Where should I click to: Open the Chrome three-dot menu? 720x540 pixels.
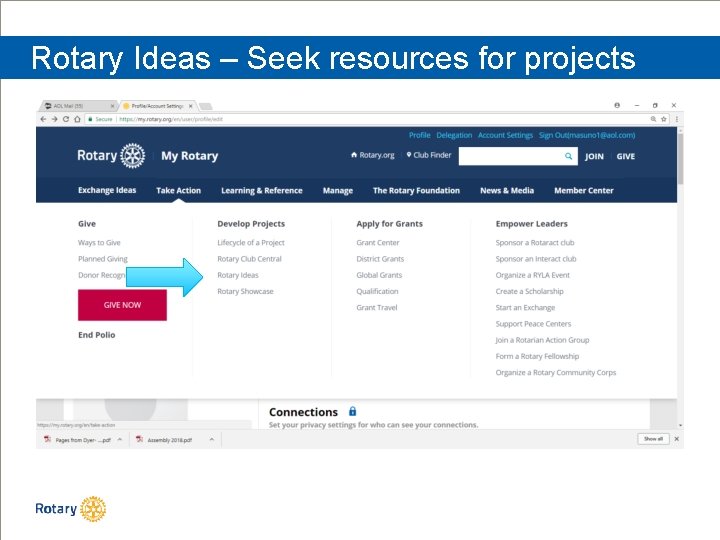tap(676, 119)
